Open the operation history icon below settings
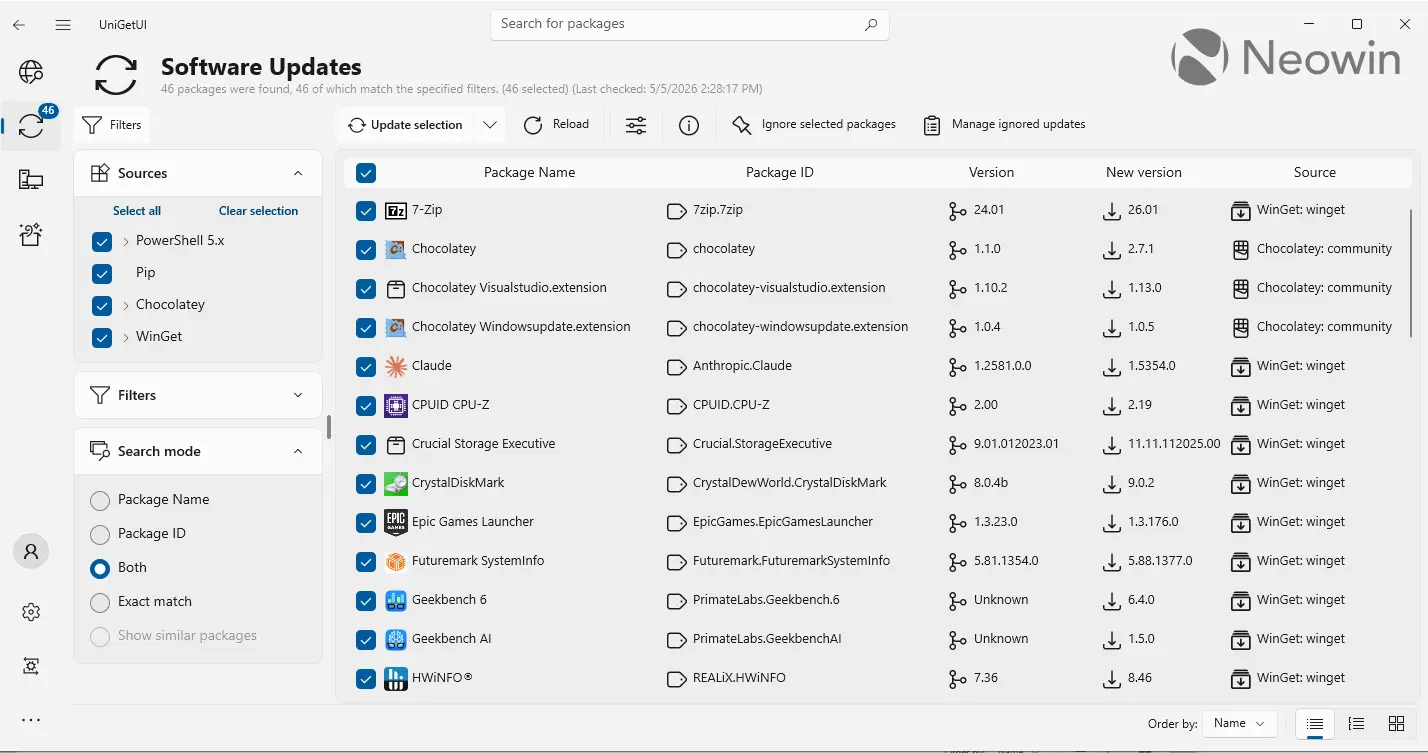 pyautogui.click(x=31, y=666)
